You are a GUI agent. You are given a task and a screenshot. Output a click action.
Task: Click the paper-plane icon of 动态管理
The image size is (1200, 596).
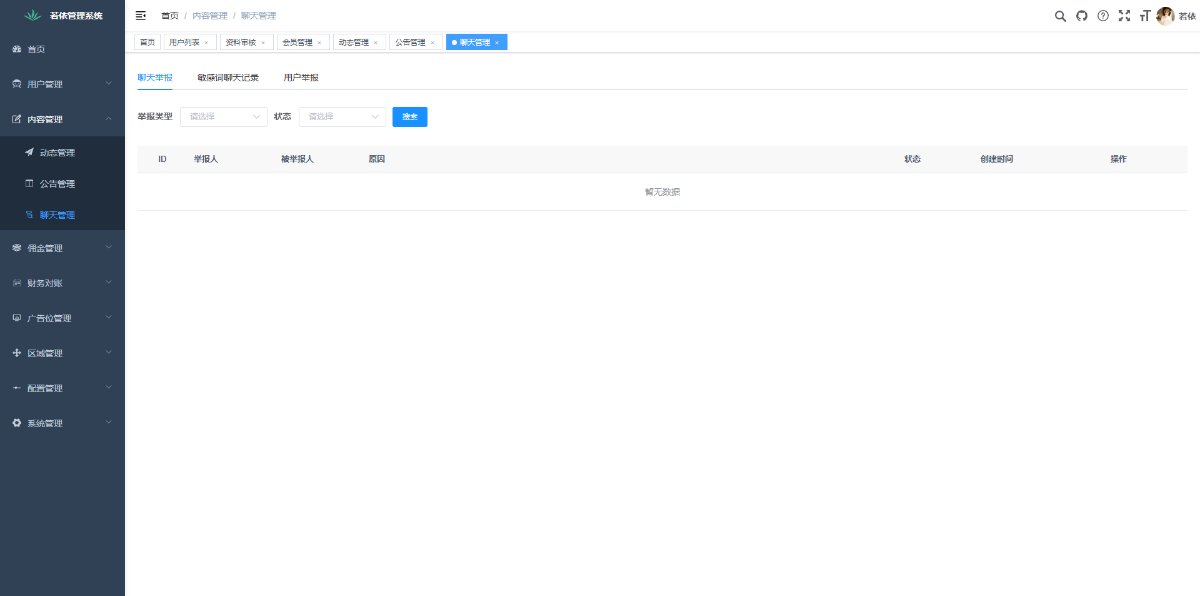[29, 153]
